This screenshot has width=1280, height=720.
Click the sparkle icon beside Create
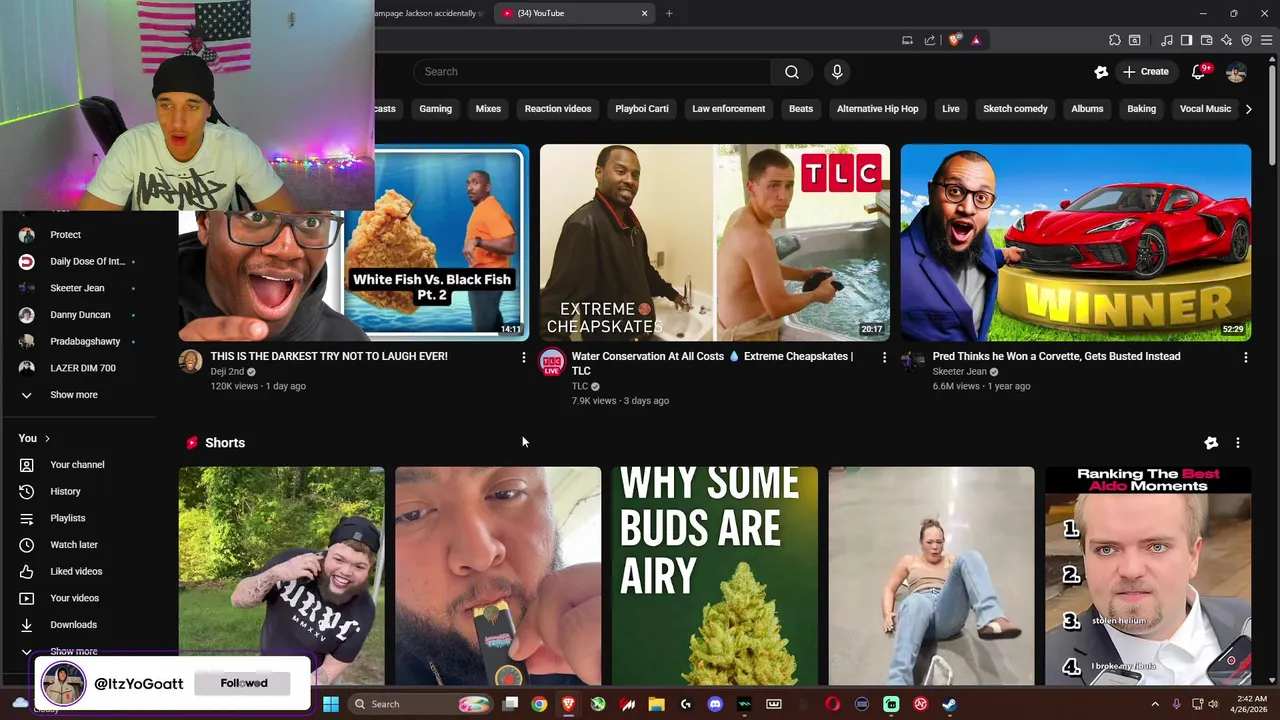pyautogui.click(x=1101, y=72)
